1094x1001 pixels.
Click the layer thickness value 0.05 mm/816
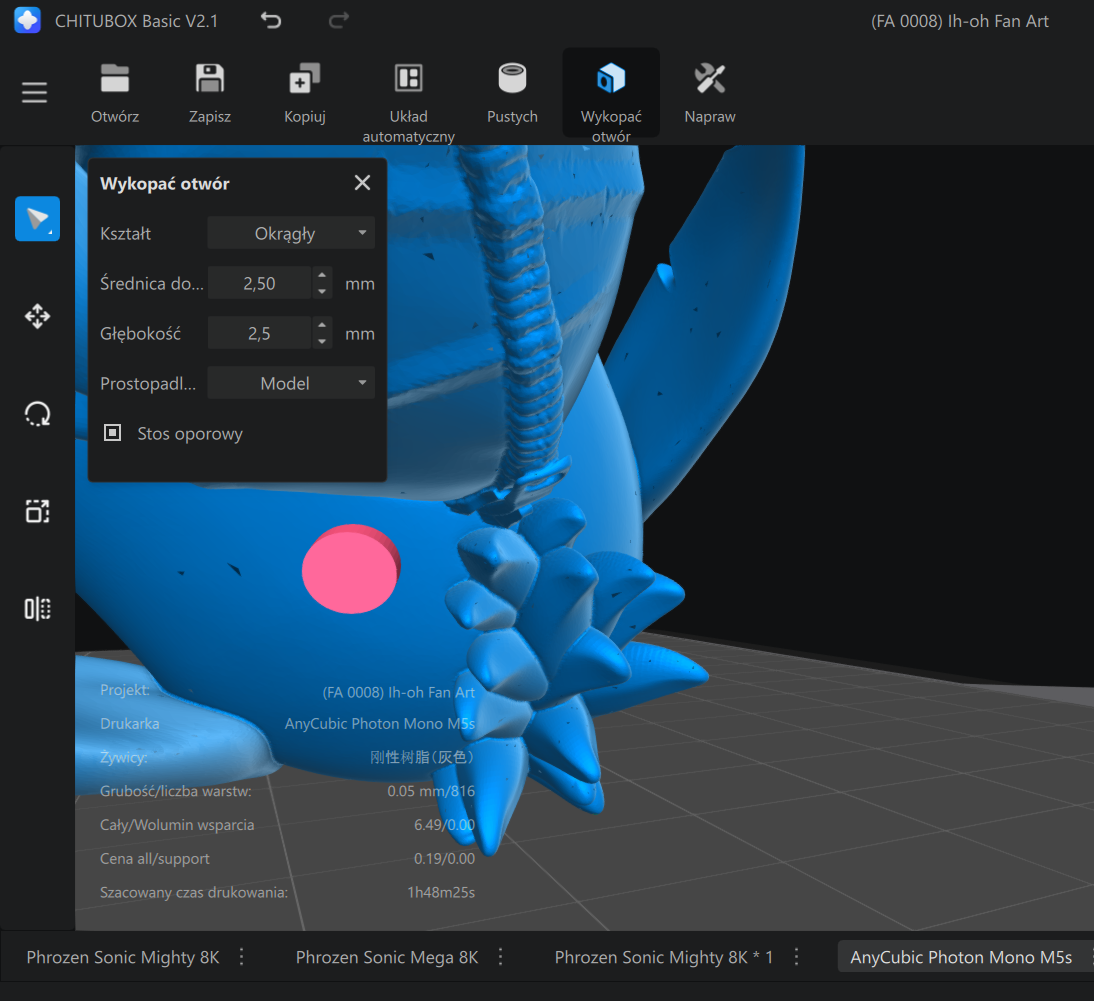[x=431, y=791]
